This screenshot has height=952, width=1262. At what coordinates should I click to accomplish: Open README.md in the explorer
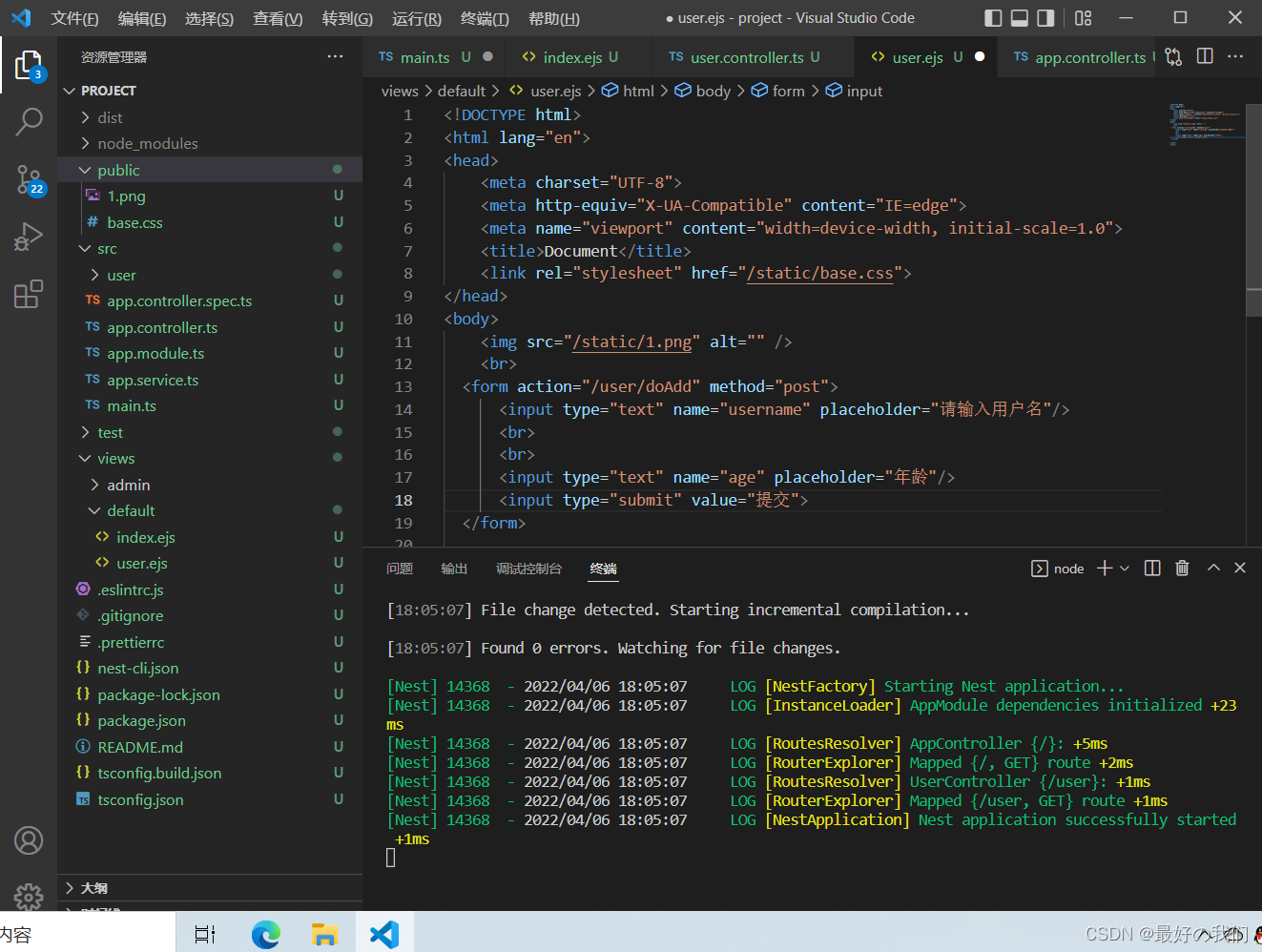[x=210, y=747]
